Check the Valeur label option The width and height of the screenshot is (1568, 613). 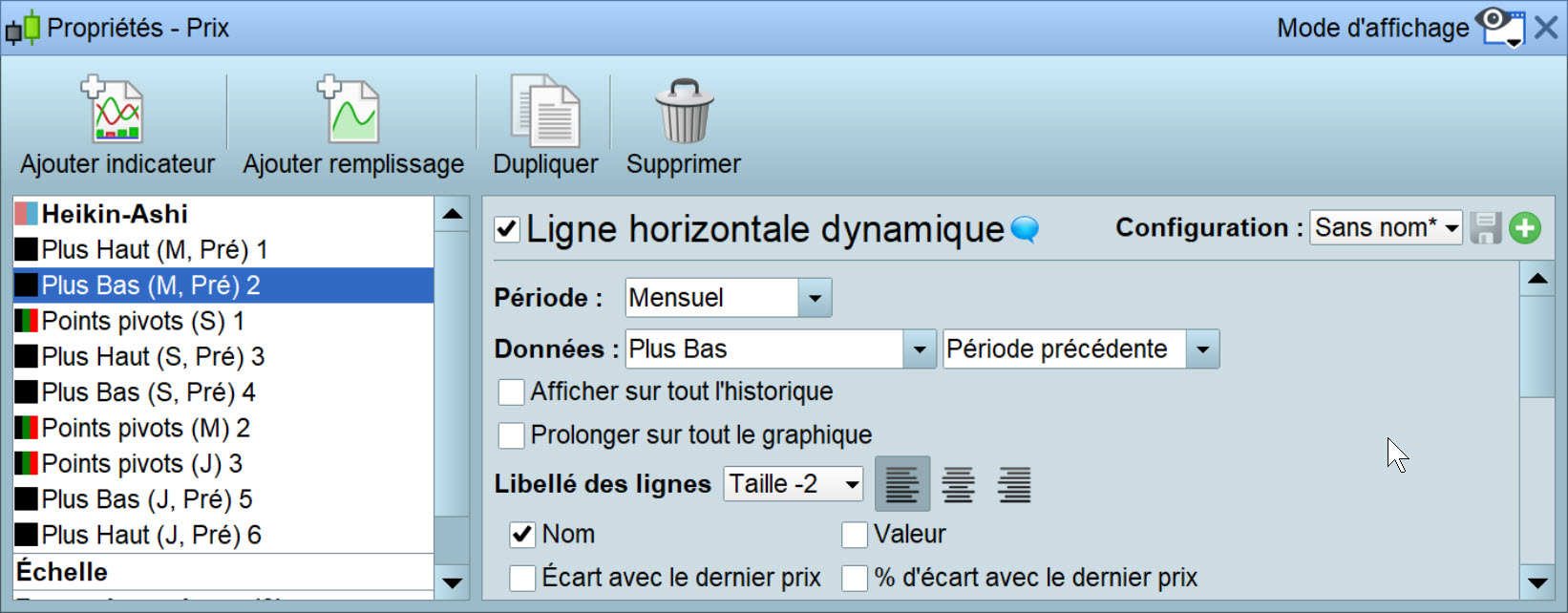pyautogui.click(x=855, y=535)
